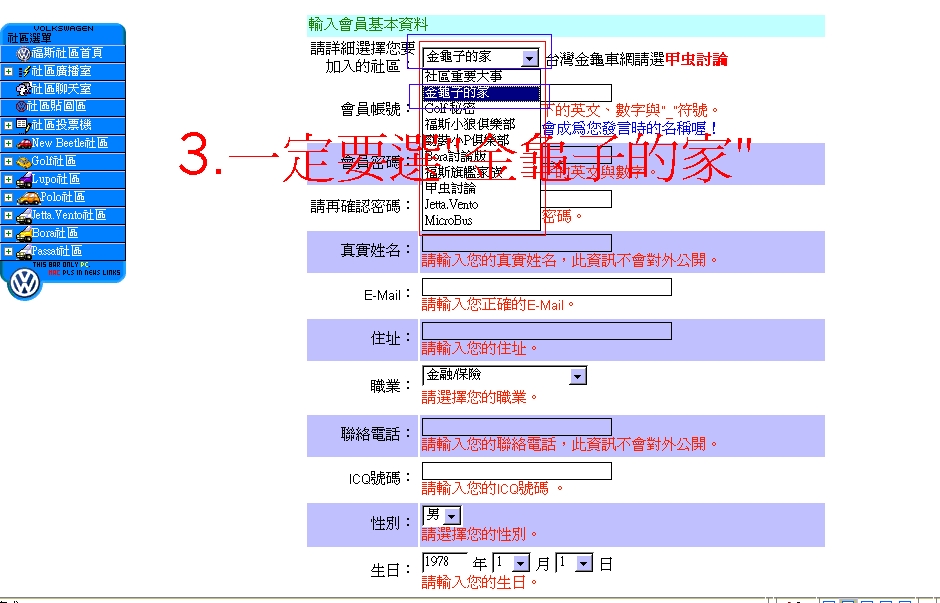
Task: Click the orange Polo car icon
Action: tap(23, 197)
